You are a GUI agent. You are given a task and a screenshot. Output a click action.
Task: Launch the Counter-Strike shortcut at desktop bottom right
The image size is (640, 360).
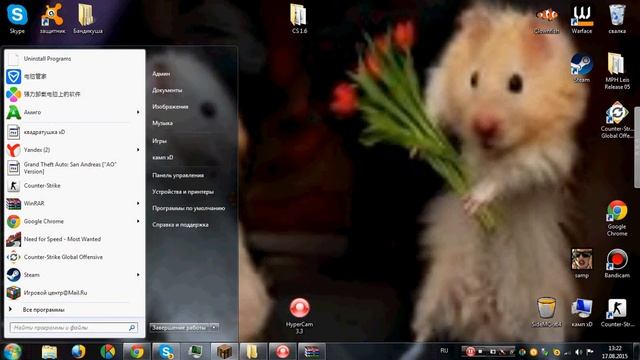pos(617,313)
